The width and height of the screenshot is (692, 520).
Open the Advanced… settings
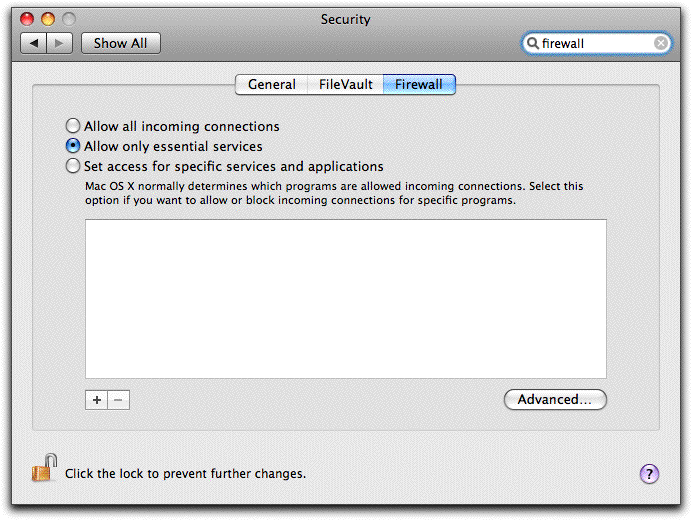555,400
